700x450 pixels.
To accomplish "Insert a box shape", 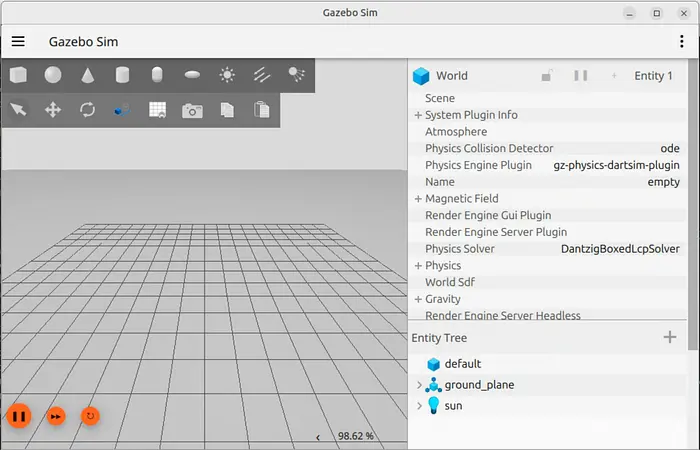I will (x=18, y=75).
